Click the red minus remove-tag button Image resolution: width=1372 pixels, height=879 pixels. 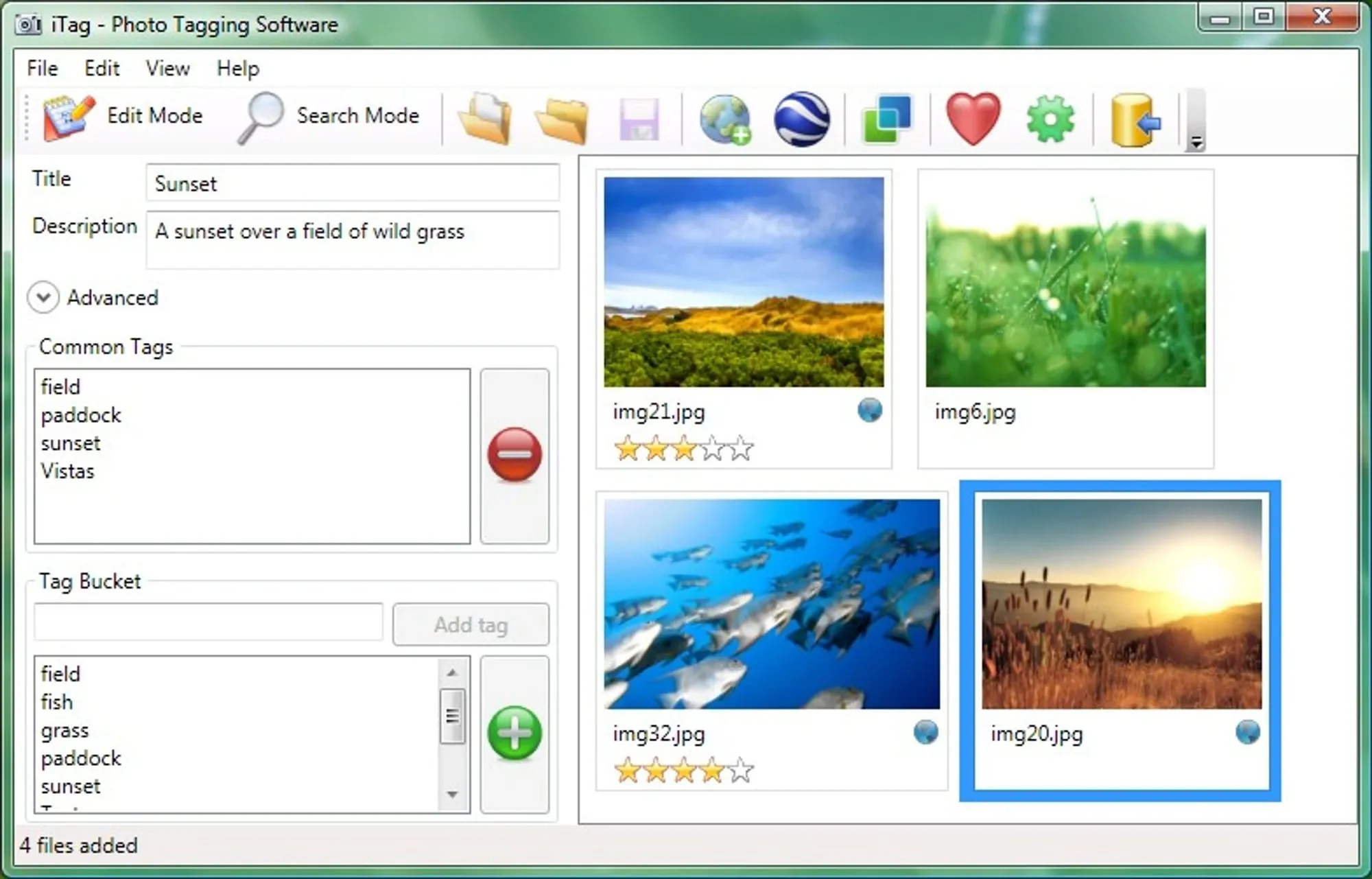(514, 455)
